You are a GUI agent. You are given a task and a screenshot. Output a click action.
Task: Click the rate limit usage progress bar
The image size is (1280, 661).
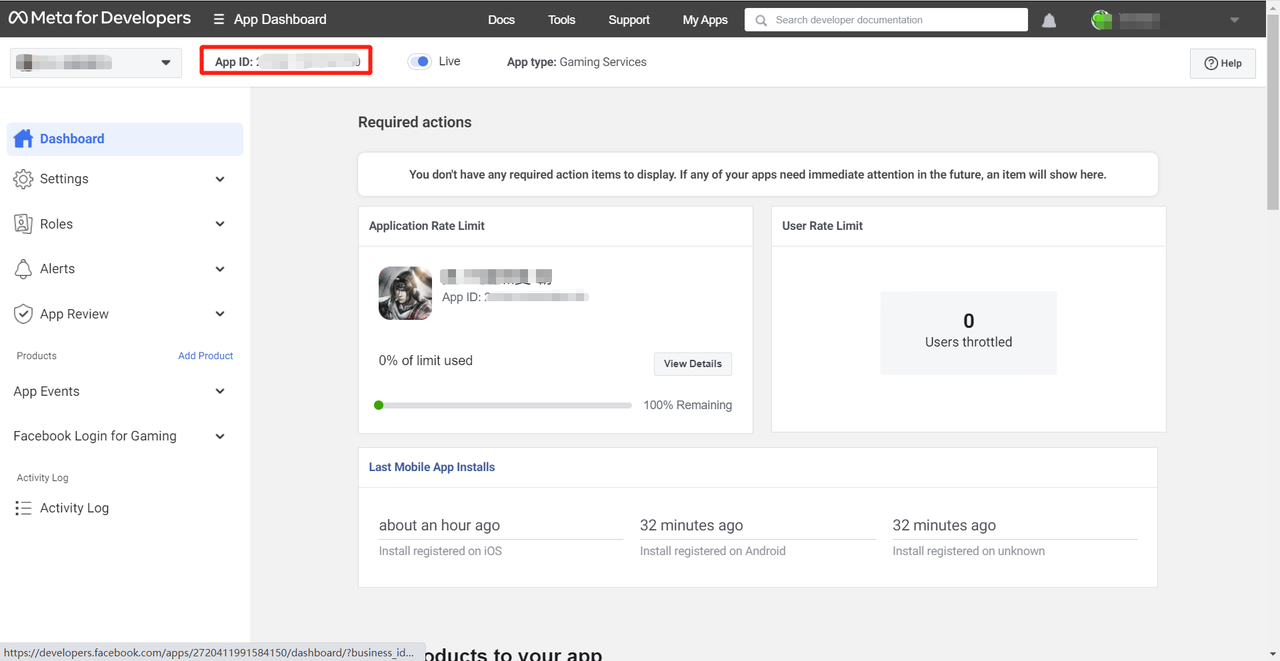pos(505,405)
